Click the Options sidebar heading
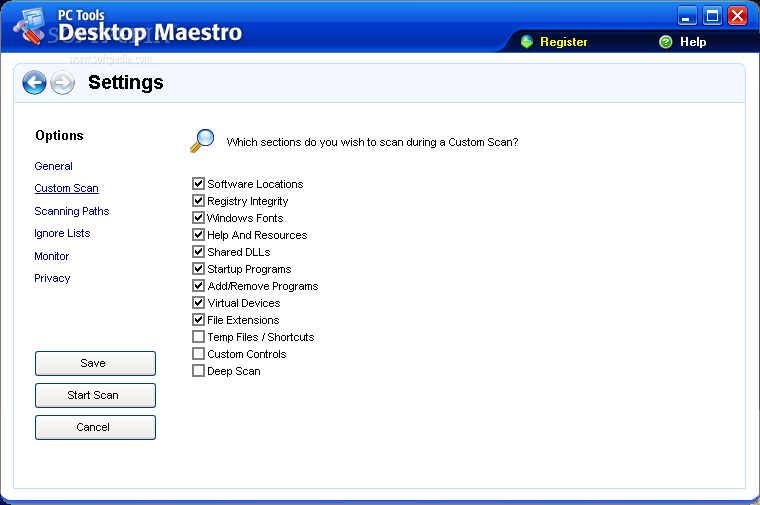 point(59,136)
